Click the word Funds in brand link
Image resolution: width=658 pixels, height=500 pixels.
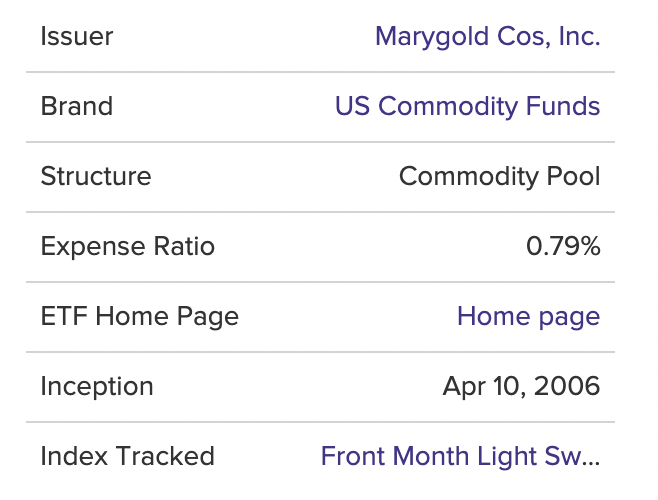[x=563, y=106]
